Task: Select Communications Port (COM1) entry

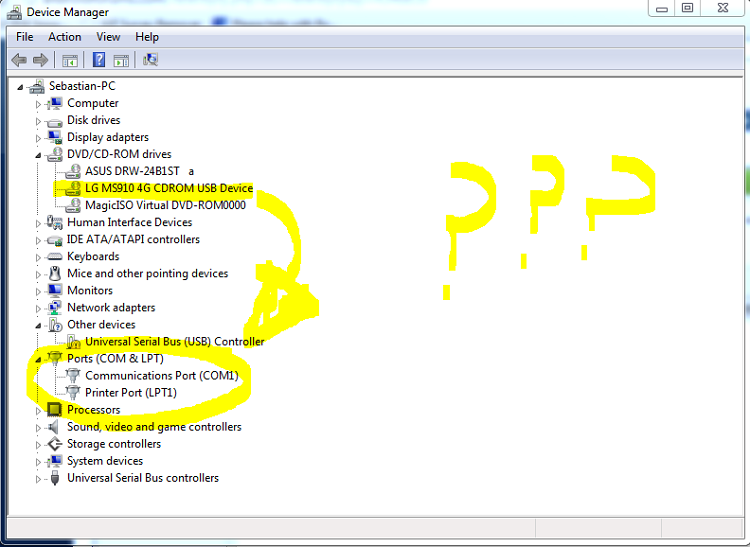Action: [x=161, y=376]
